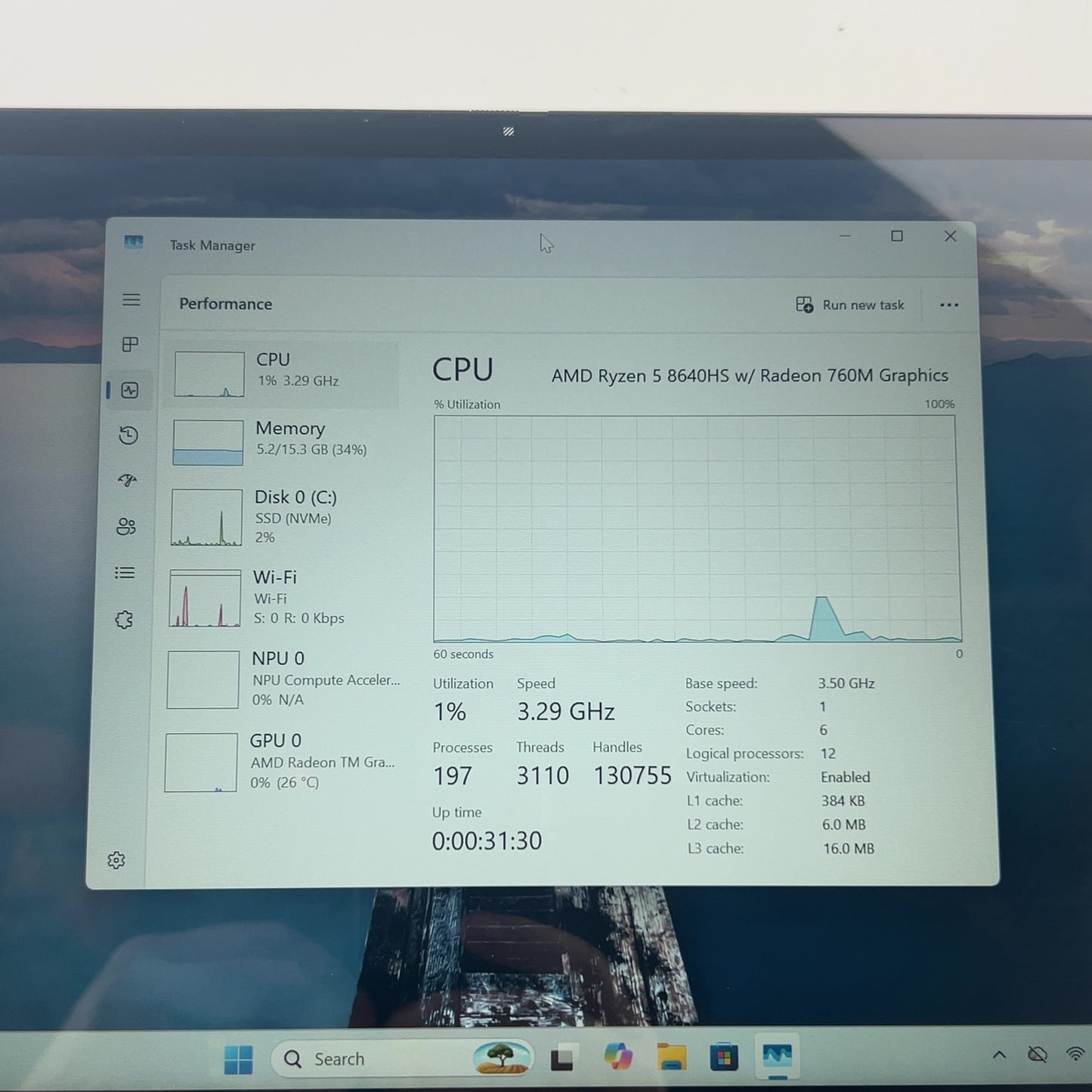The image size is (1092, 1092).
Task: Click the Run new task button
Action: (x=849, y=305)
